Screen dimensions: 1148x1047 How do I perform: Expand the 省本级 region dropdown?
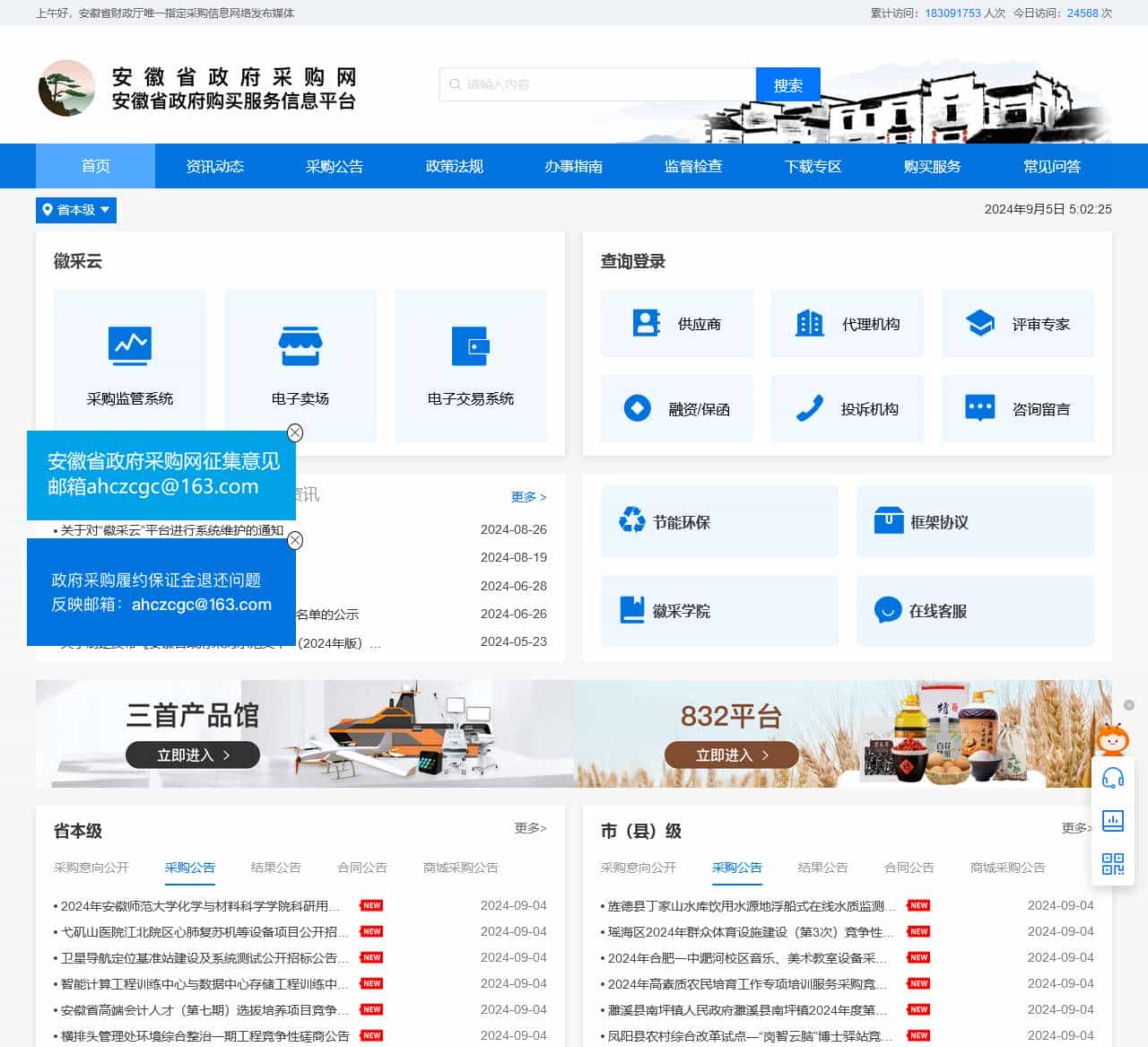coord(76,210)
